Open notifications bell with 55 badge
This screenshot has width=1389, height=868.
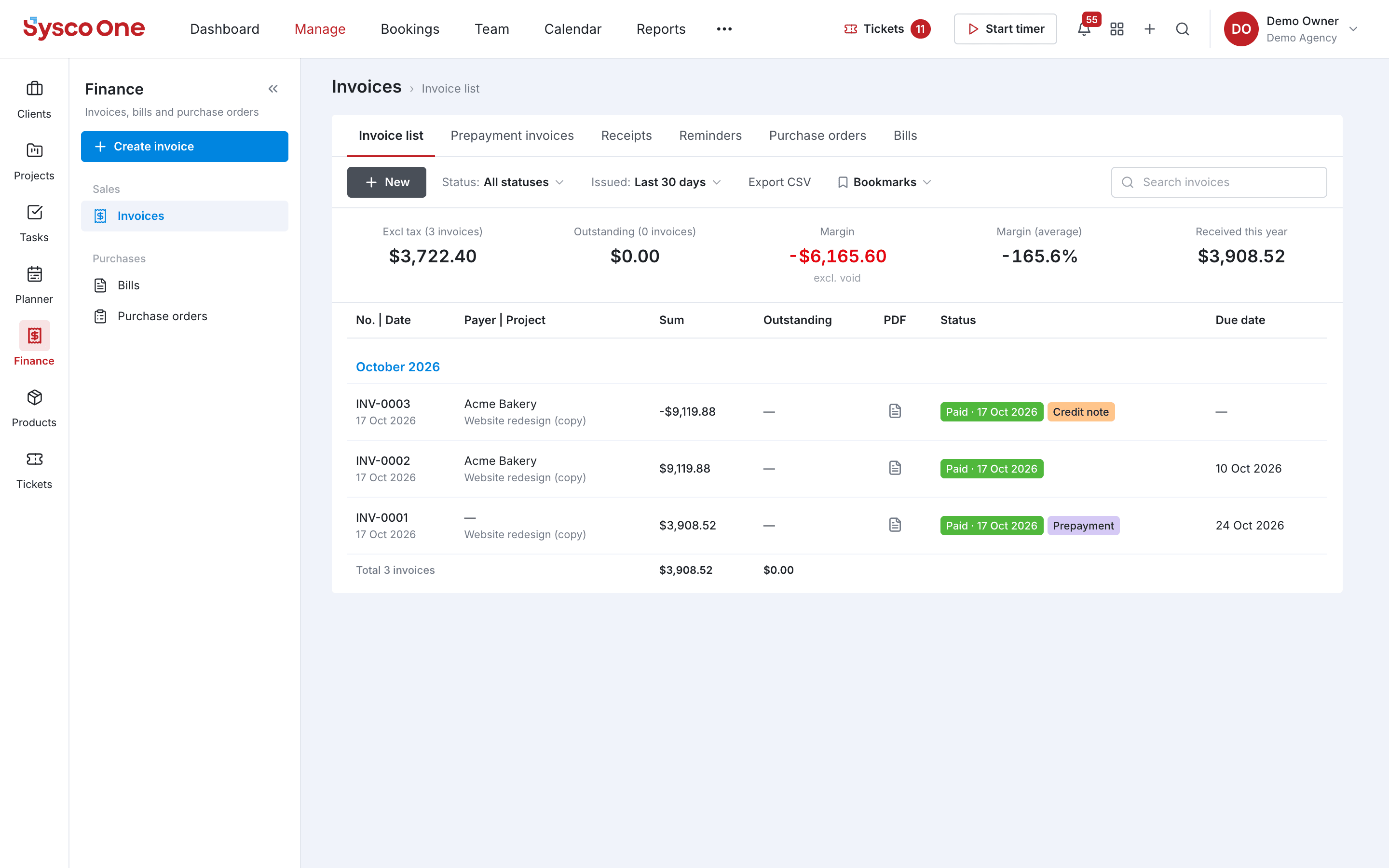point(1084,29)
